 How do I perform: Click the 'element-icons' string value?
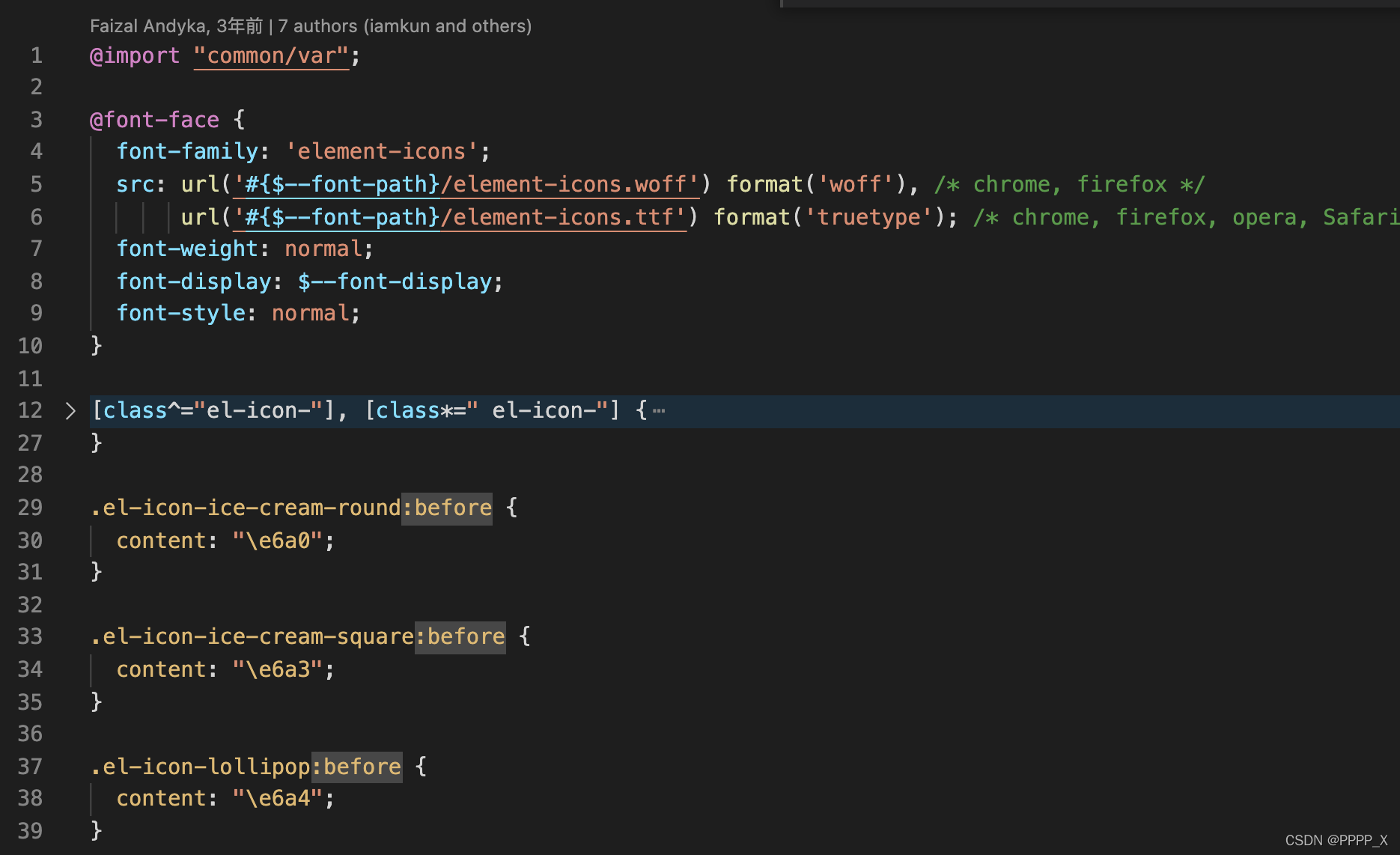pyautogui.click(x=382, y=151)
